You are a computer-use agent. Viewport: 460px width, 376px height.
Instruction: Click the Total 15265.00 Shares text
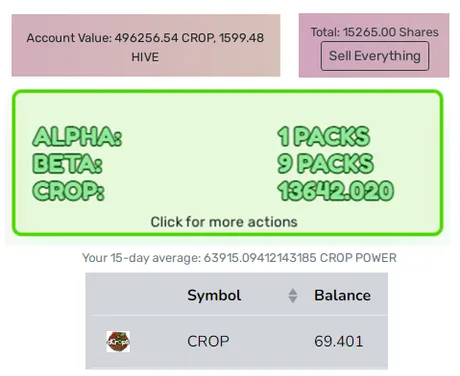click(375, 32)
